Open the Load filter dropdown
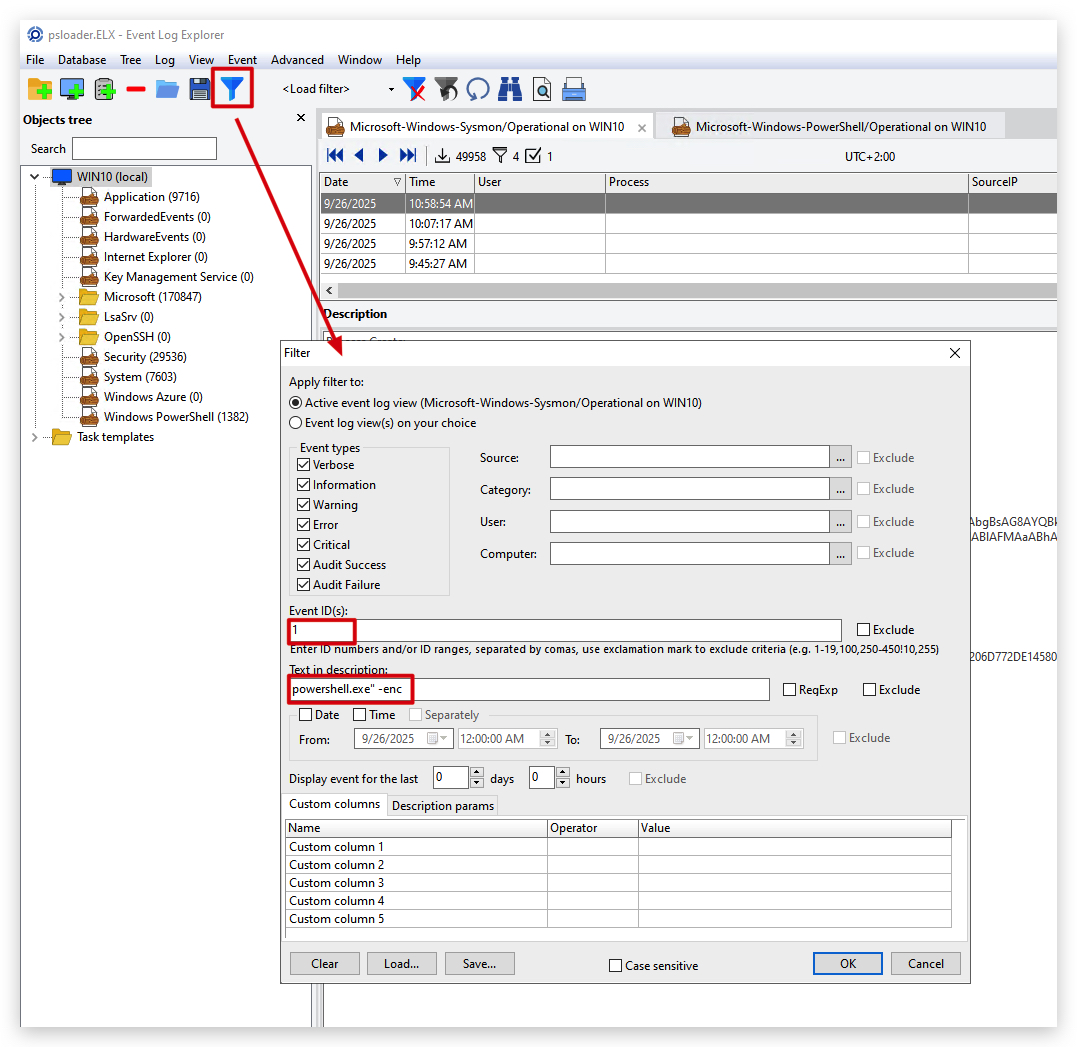 pyautogui.click(x=391, y=89)
